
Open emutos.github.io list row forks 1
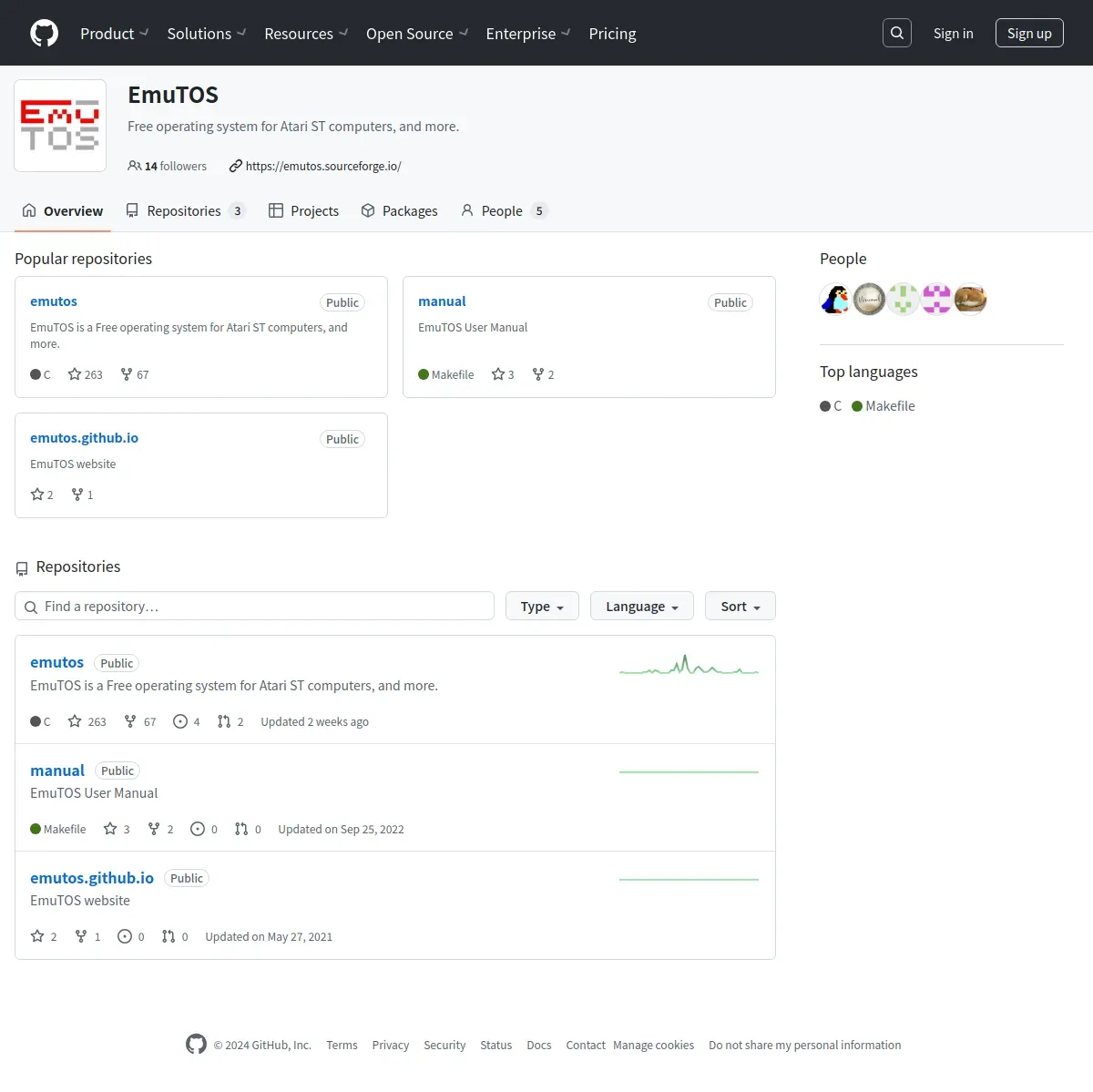click(87, 936)
